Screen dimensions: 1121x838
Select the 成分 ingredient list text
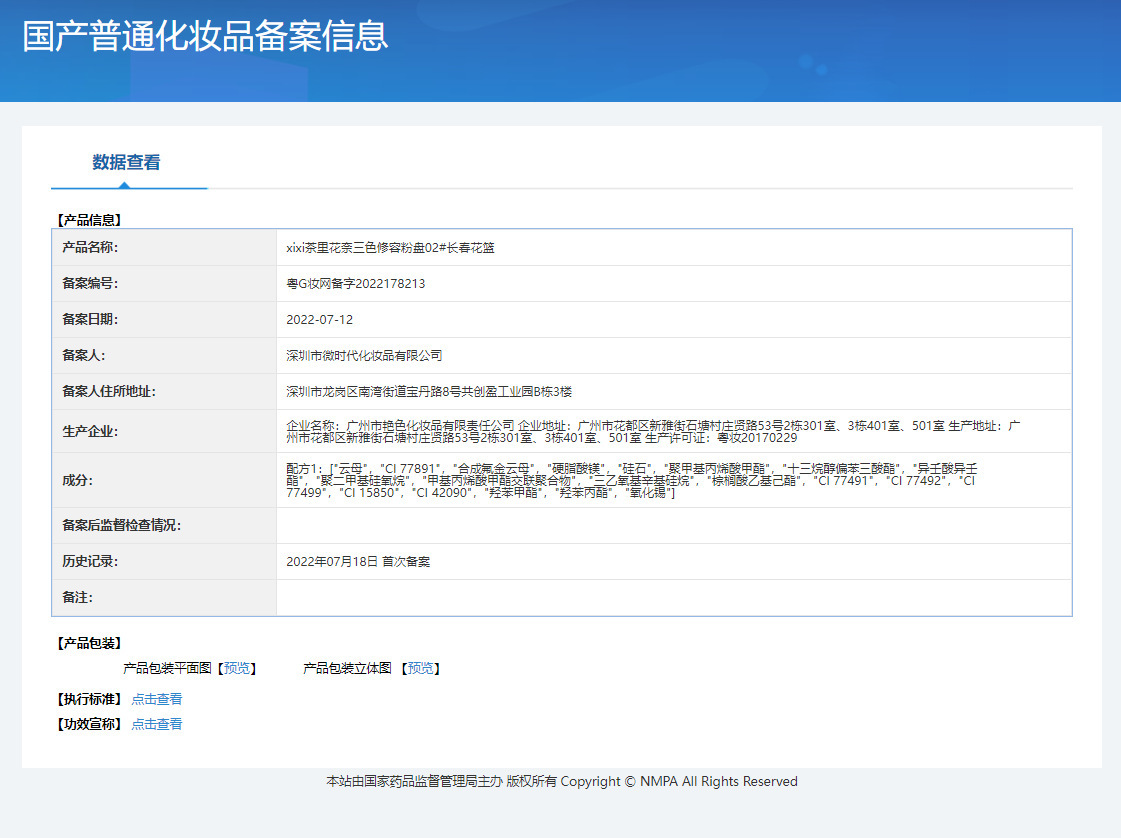[631, 480]
